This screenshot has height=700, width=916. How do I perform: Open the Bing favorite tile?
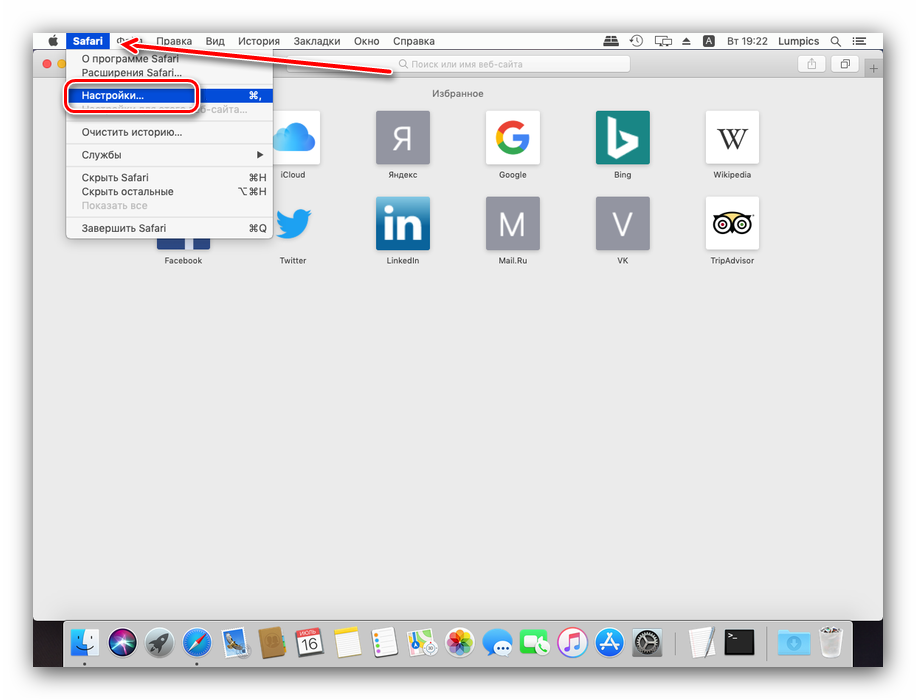(622, 138)
